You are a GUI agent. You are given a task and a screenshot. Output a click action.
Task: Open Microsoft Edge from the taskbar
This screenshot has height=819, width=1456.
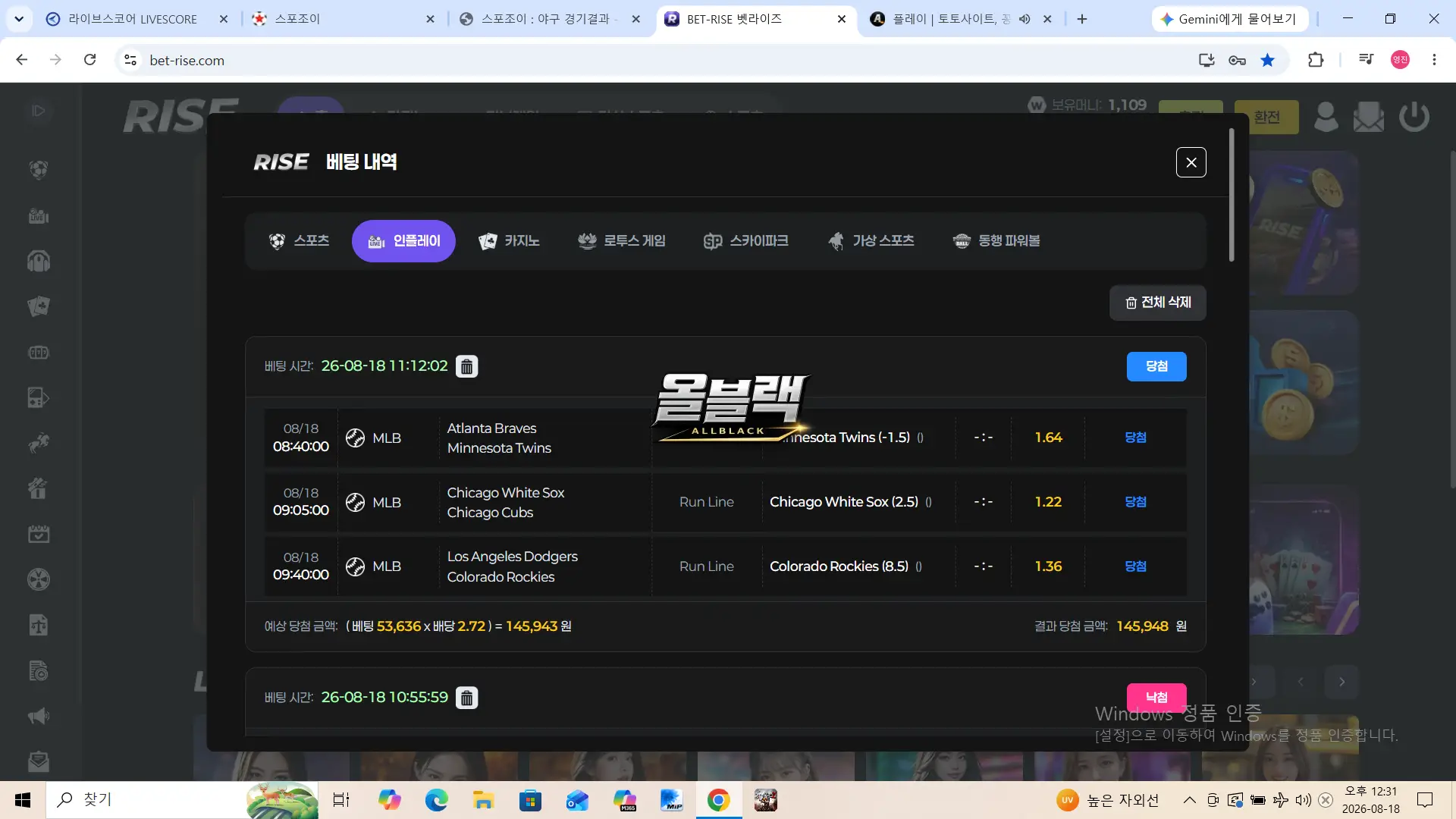tap(436, 800)
